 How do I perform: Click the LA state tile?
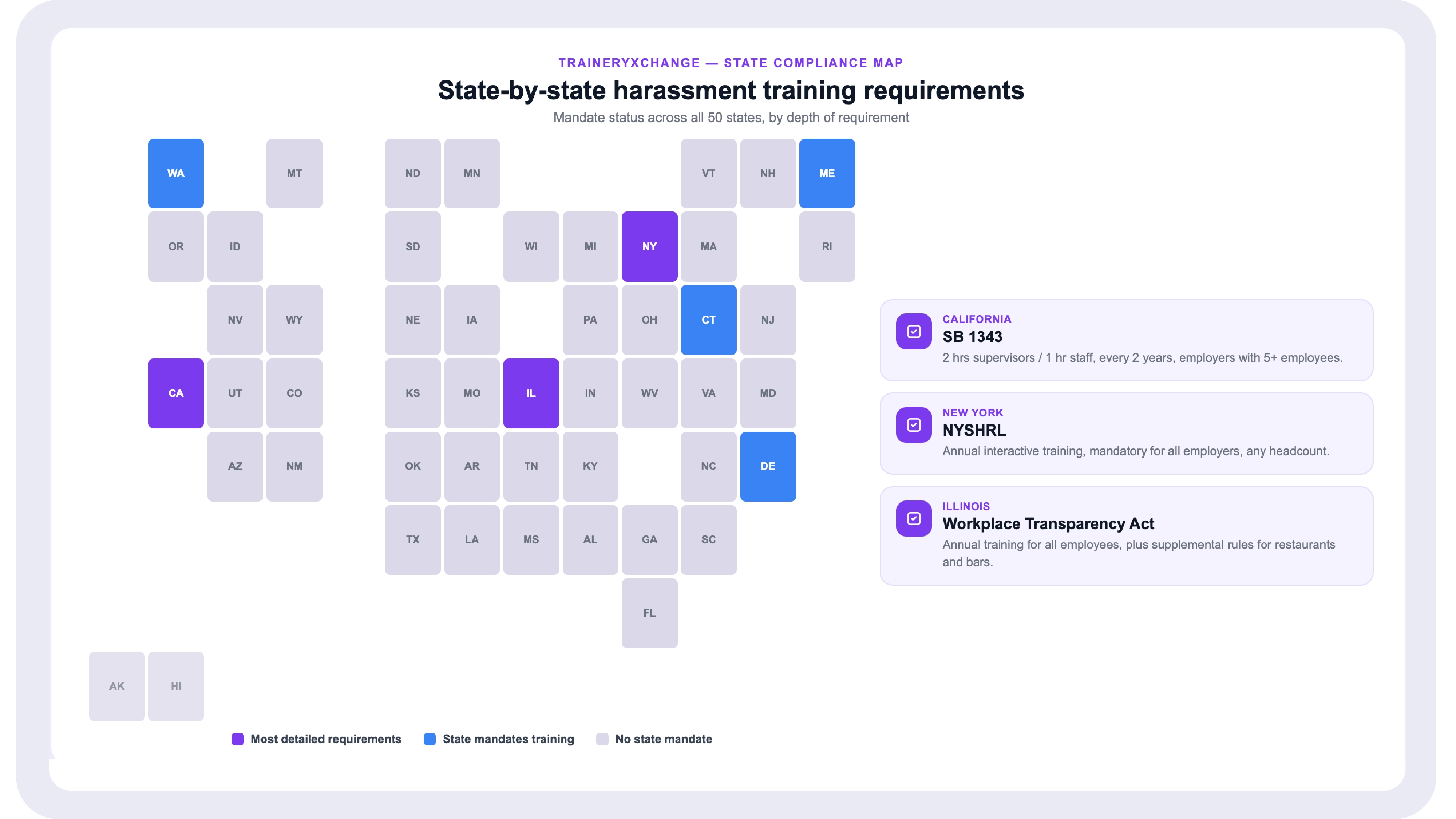472,540
